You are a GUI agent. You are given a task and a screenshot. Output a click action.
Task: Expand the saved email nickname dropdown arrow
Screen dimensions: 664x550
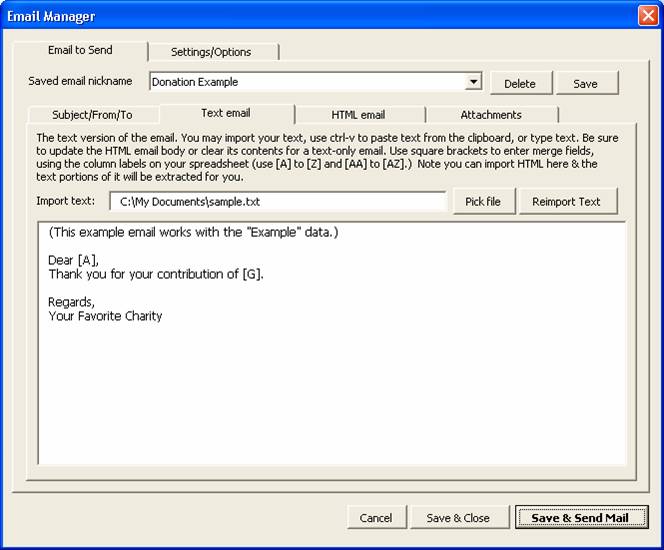473,81
